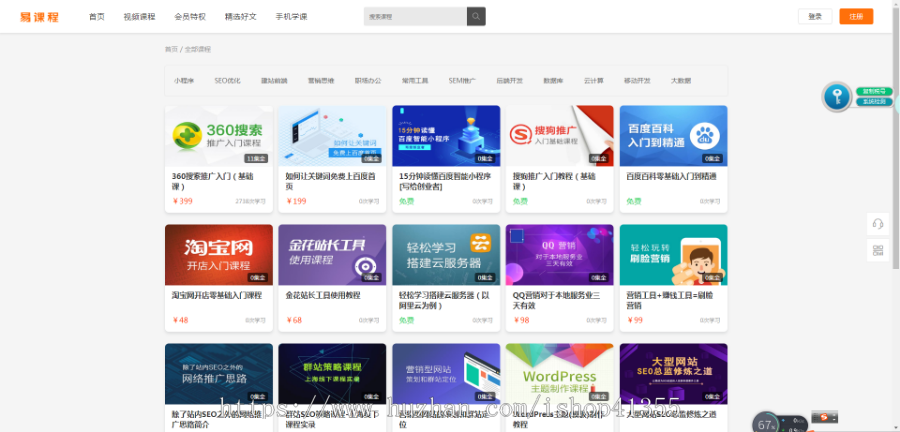
Task: Select the 小程序 category filter
Action: point(184,80)
